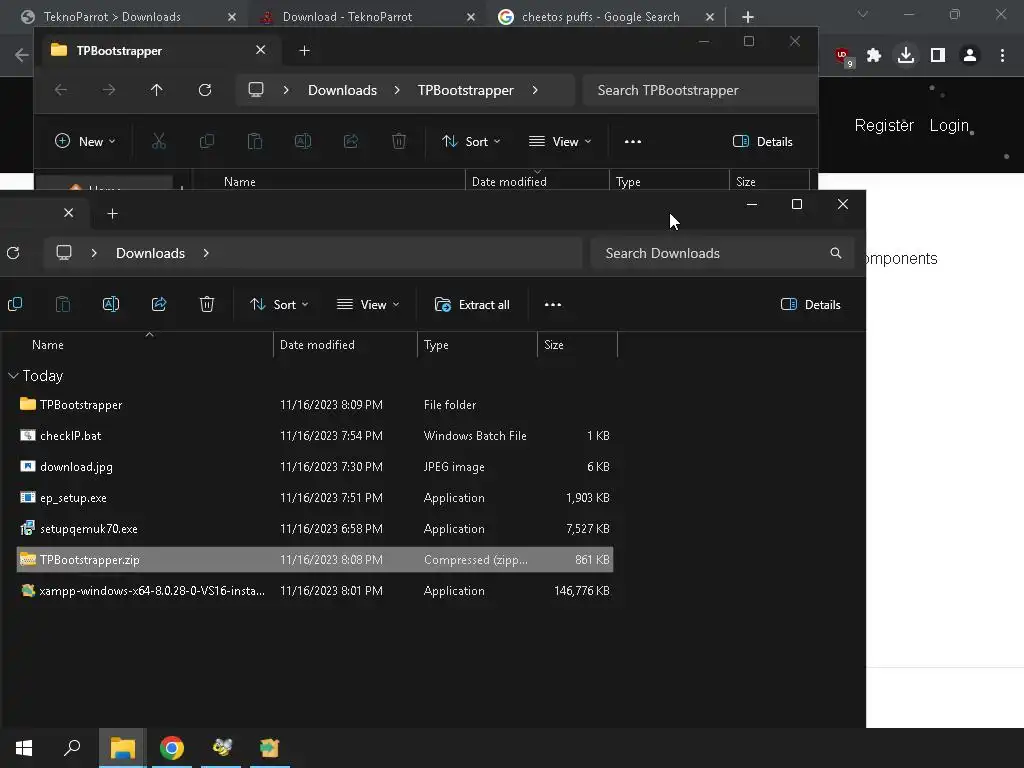Toggle Chrome side panel icon

click(x=938, y=56)
